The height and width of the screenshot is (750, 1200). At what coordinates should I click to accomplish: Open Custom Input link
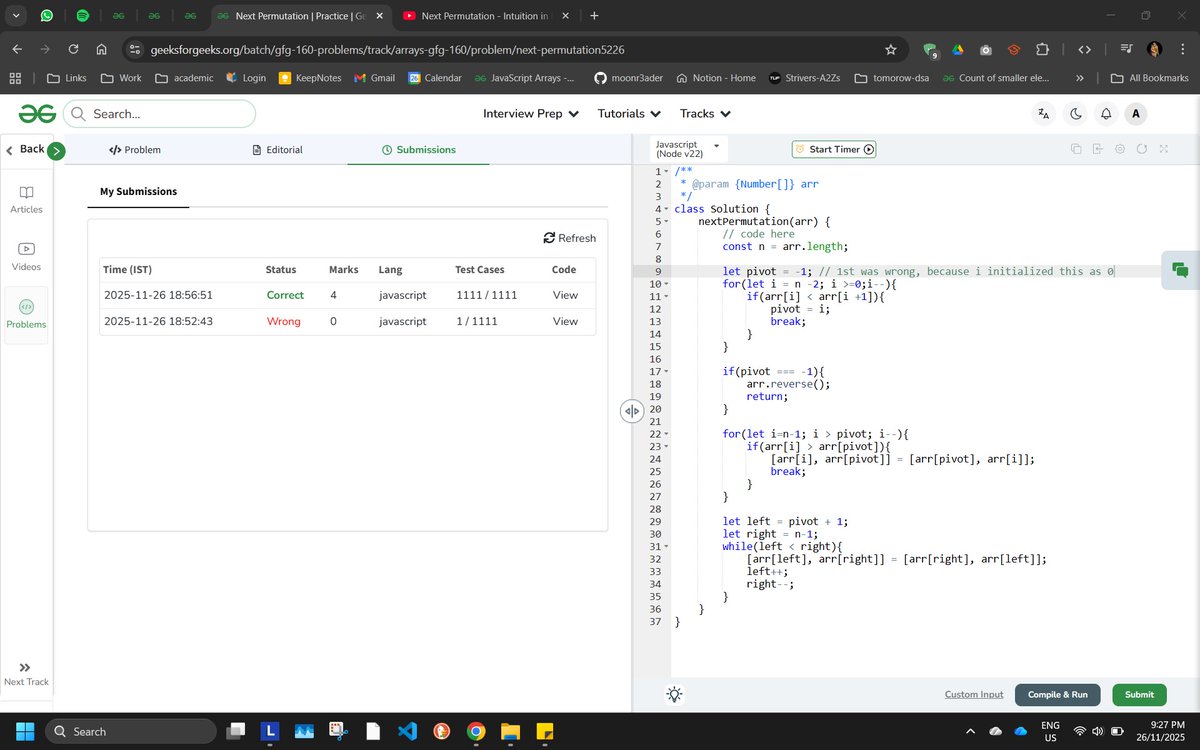click(x=974, y=694)
